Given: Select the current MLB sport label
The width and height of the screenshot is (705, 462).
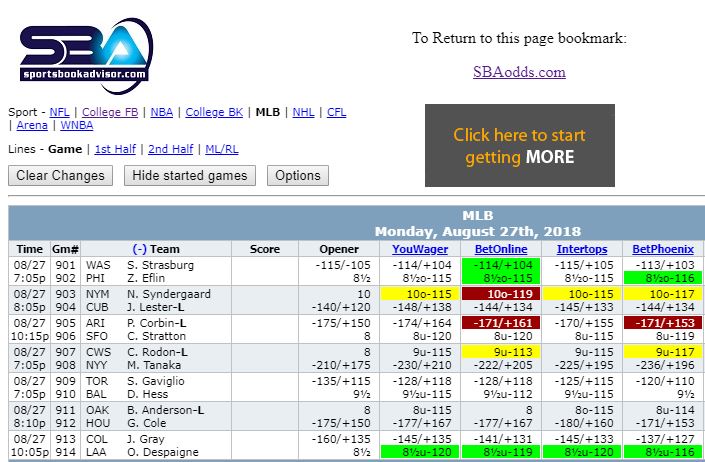Looking at the screenshot, I should pyautogui.click(x=268, y=112).
